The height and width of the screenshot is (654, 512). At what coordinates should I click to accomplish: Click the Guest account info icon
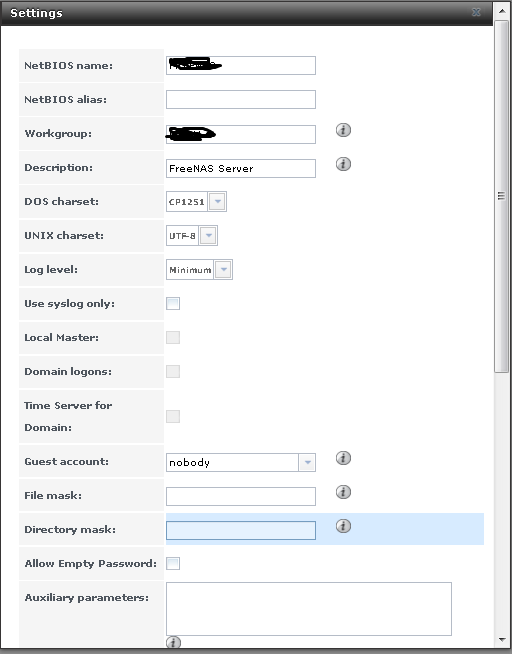click(343, 458)
